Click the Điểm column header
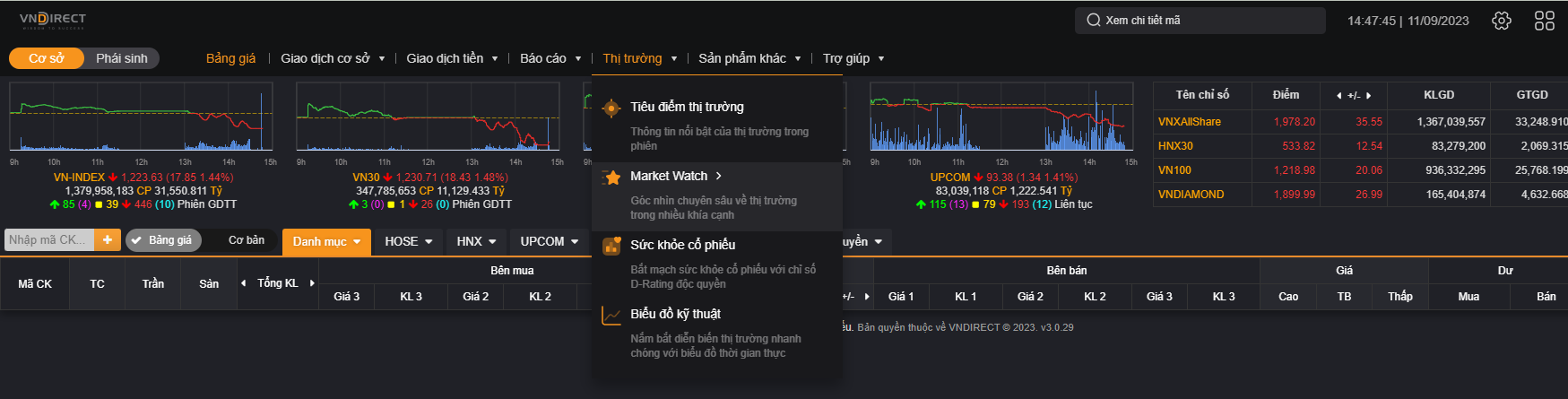 point(1286,95)
